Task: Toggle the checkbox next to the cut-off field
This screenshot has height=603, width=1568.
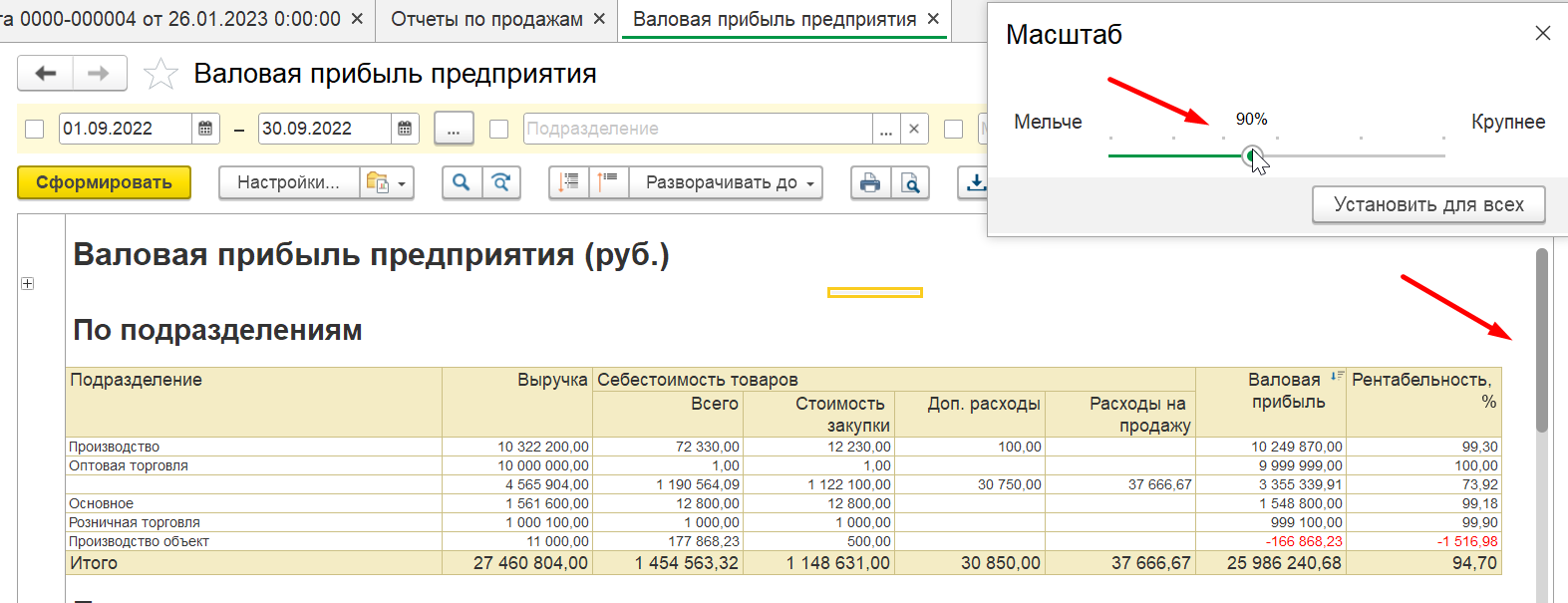Action: [x=954, y=129]
